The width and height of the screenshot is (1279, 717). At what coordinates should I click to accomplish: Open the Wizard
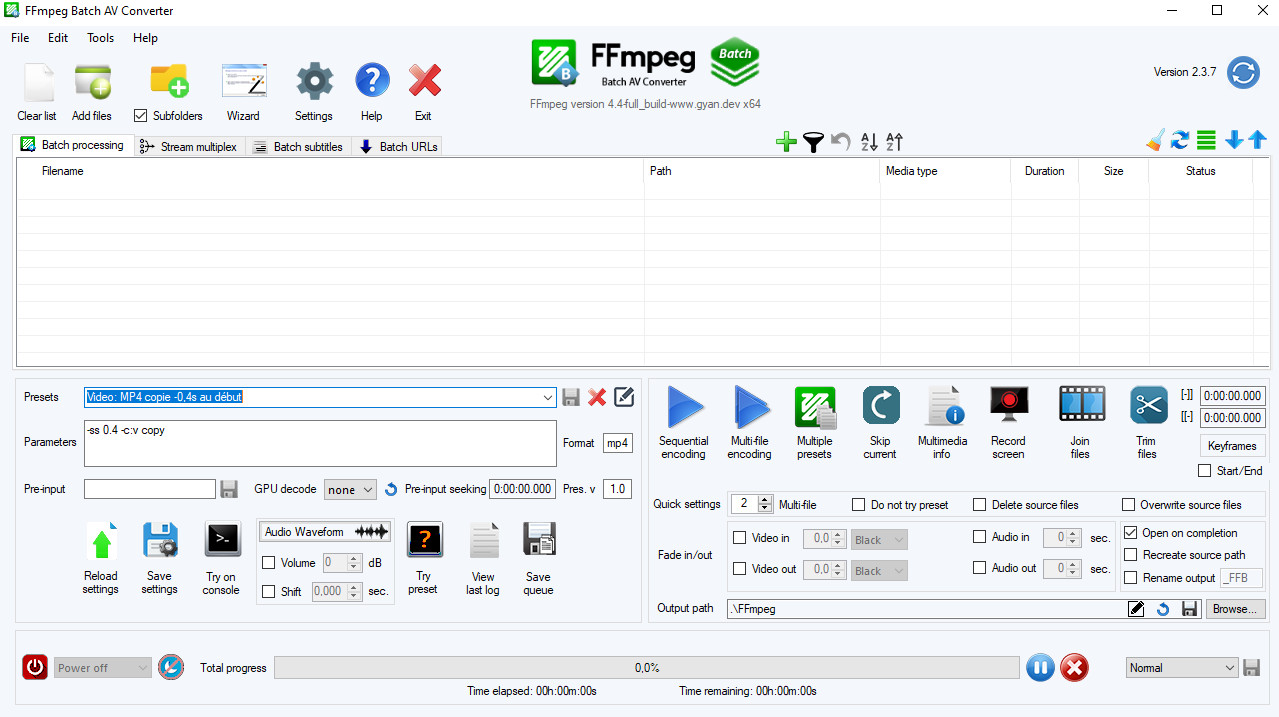[x=243, y=82]
